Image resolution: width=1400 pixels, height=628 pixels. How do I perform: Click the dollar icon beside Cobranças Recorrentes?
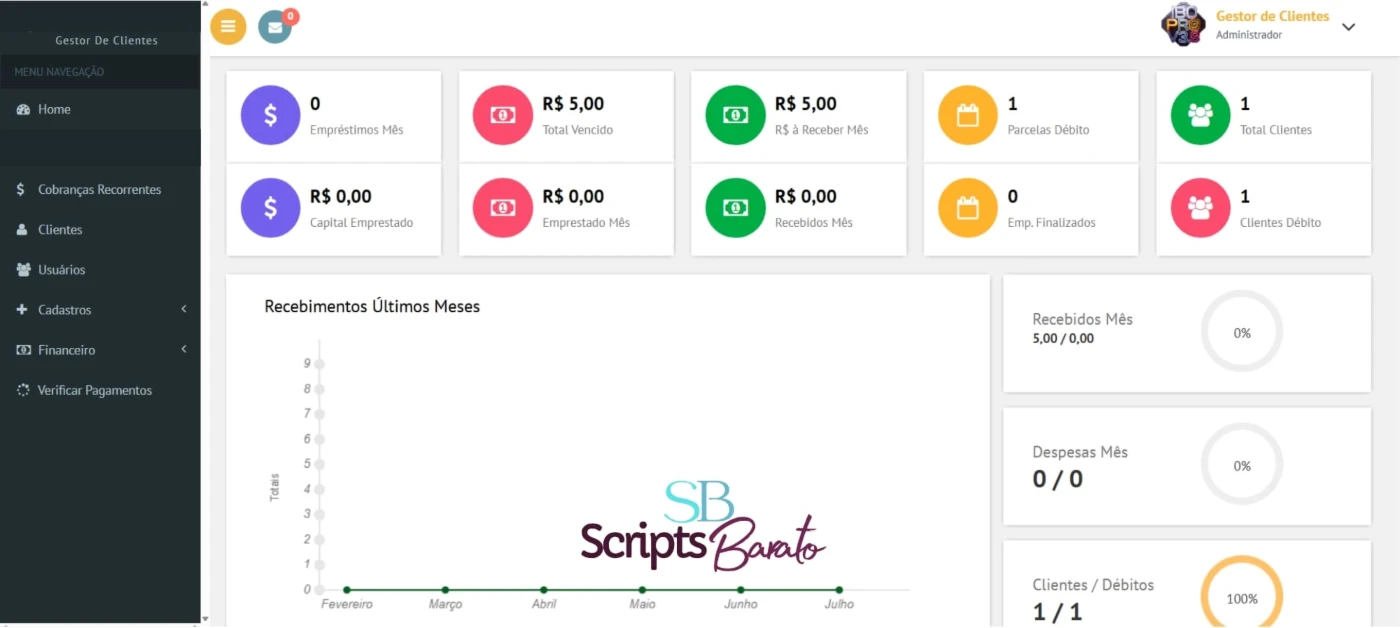(x=22, y=189)
